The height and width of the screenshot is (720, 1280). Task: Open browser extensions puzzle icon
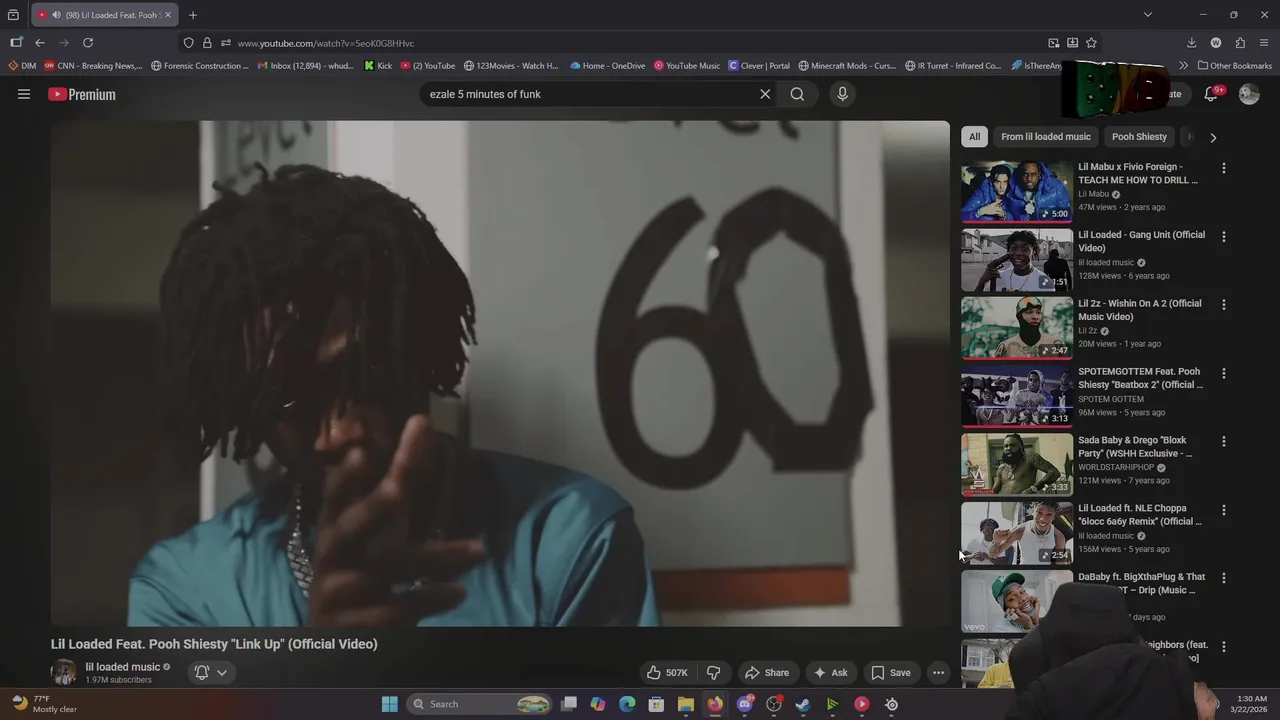1240,43
